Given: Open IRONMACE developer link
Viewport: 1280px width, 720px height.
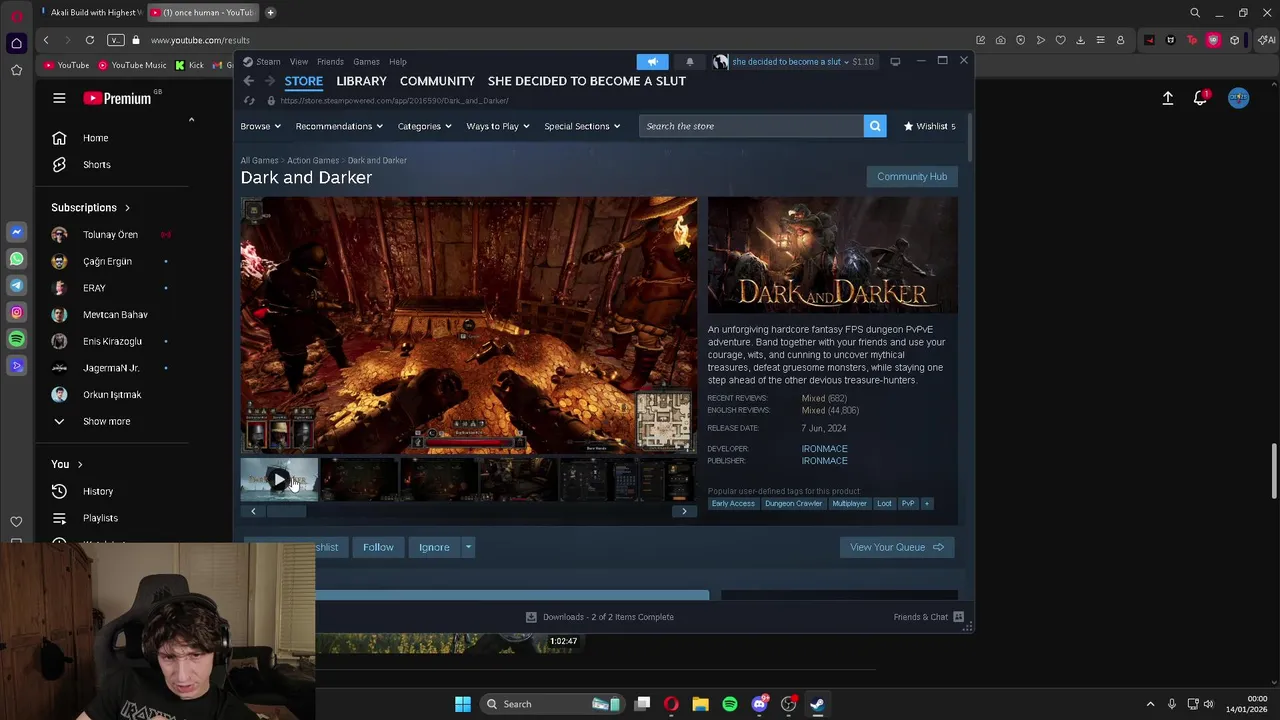Looking at the screenshot, I should point(824,449).
